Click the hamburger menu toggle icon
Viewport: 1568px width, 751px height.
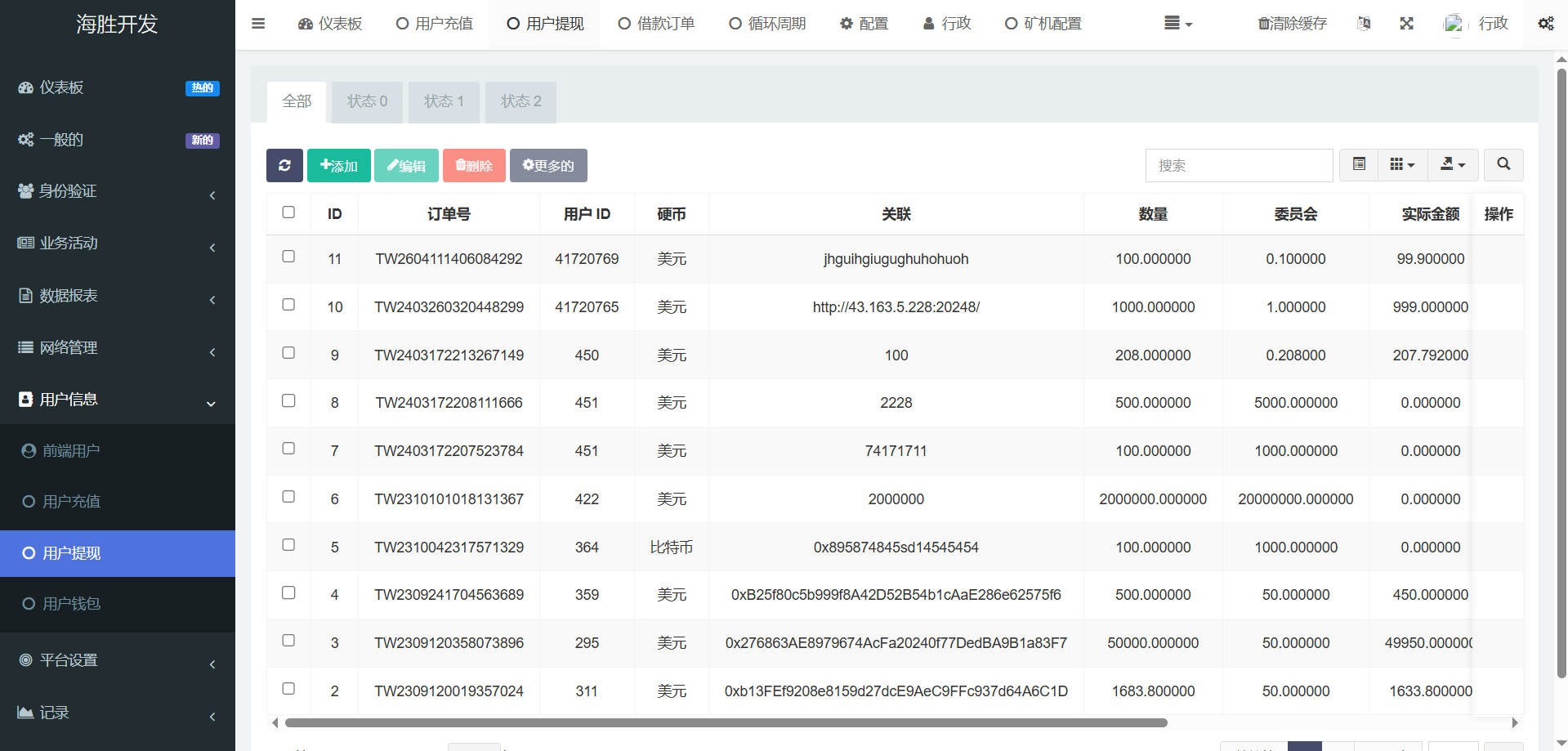coord(258,24)
